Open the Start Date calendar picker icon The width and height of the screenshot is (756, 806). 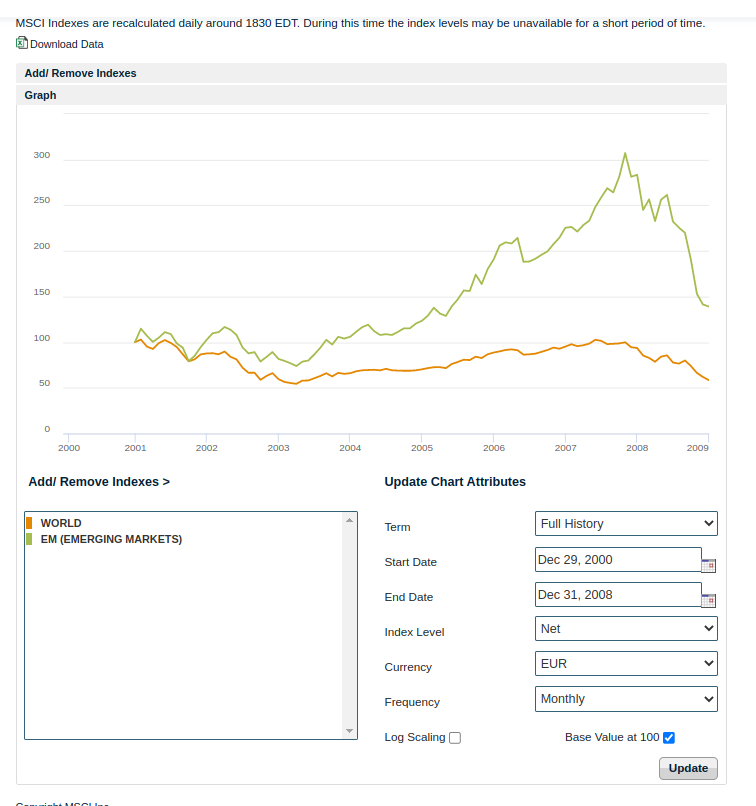(709, 565)
